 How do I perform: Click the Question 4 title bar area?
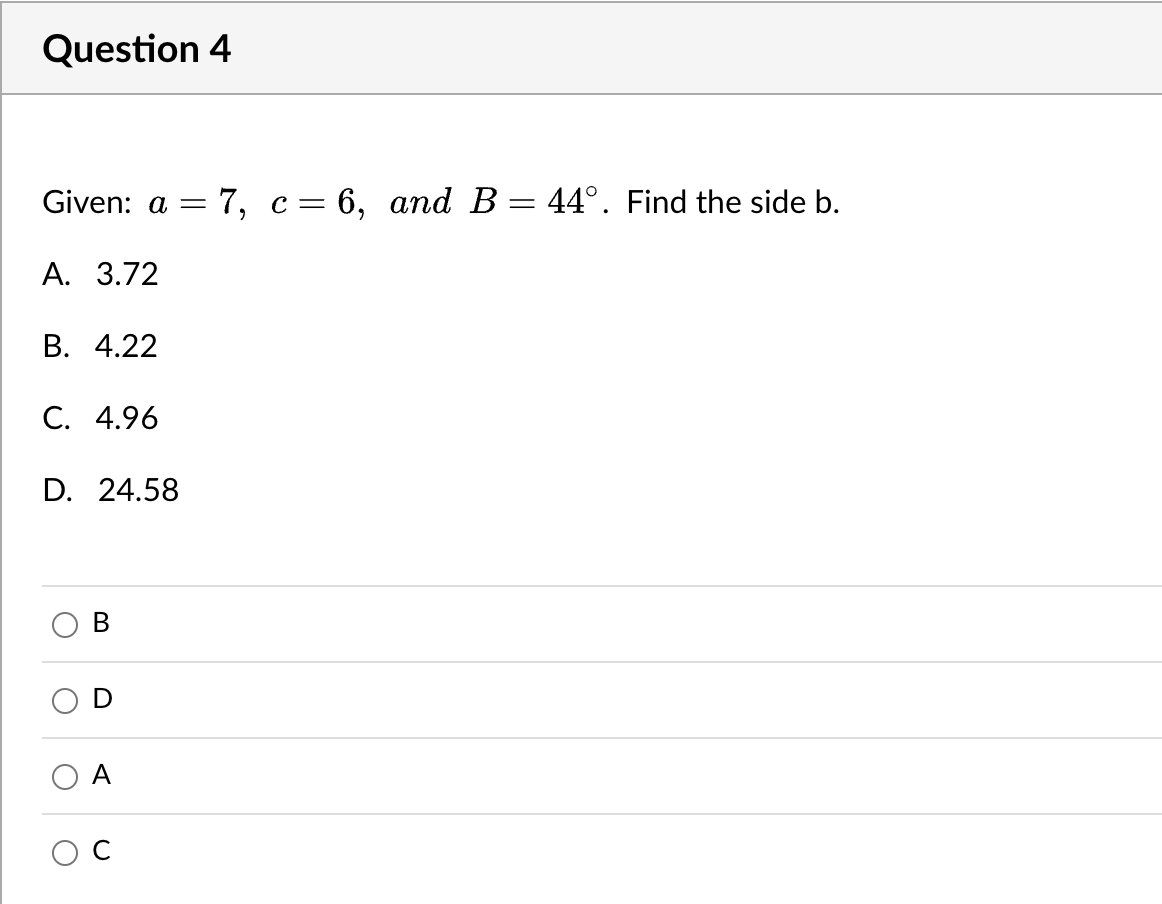pyautogui.click(x=580, y=47)
